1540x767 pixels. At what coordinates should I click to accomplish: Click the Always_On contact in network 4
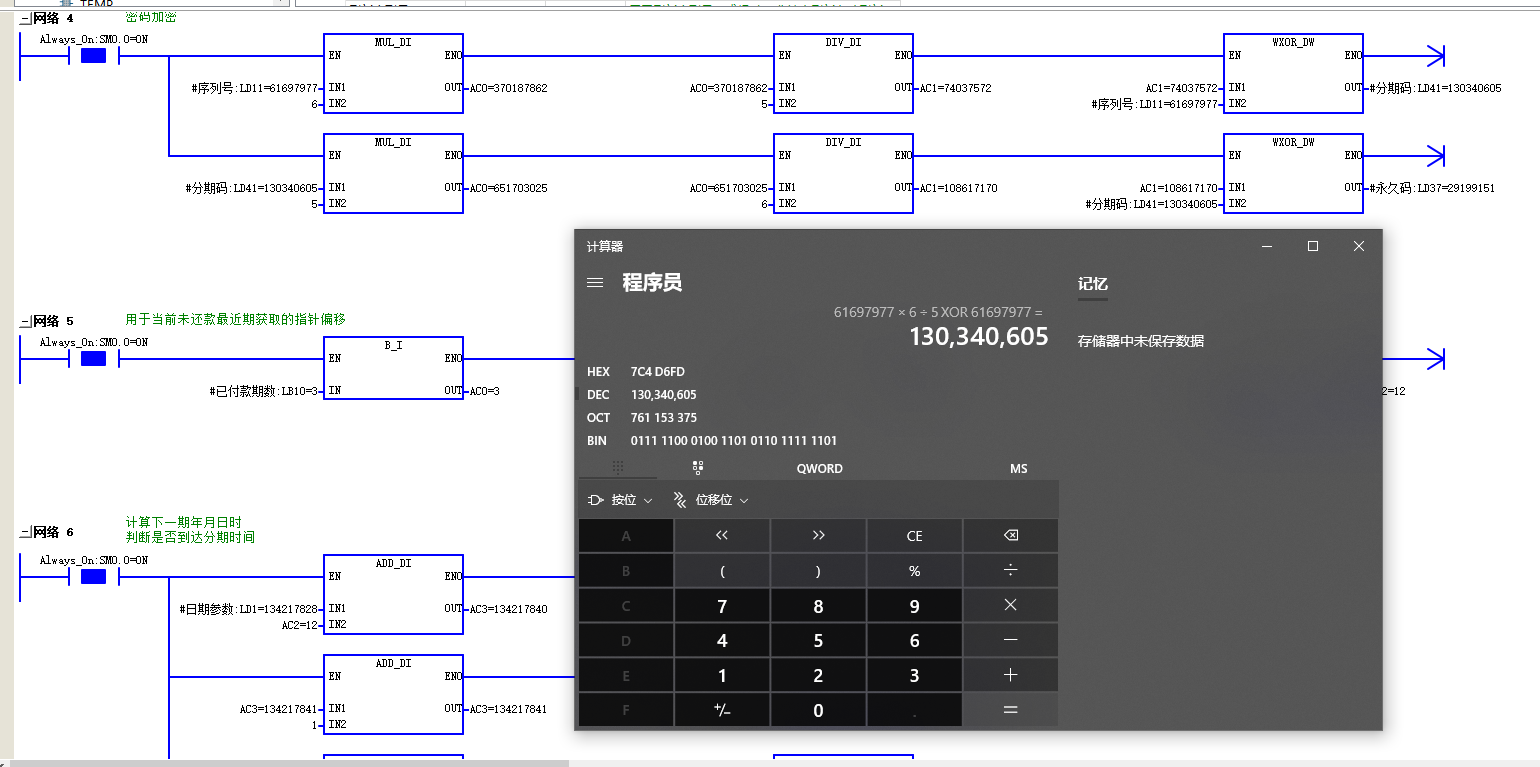[93, 55]
